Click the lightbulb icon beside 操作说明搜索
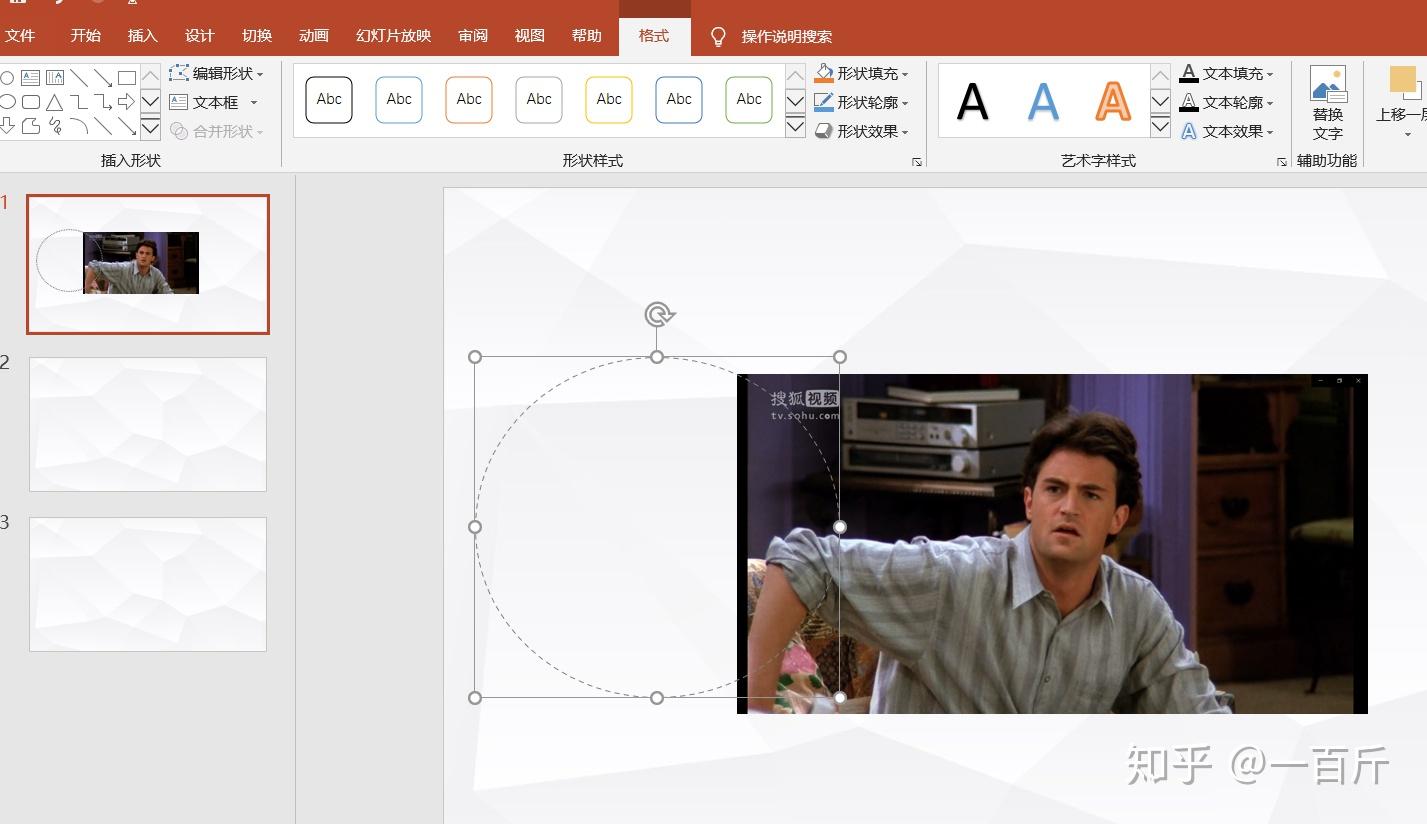The image size is (1427, 824). coord(717,37)
